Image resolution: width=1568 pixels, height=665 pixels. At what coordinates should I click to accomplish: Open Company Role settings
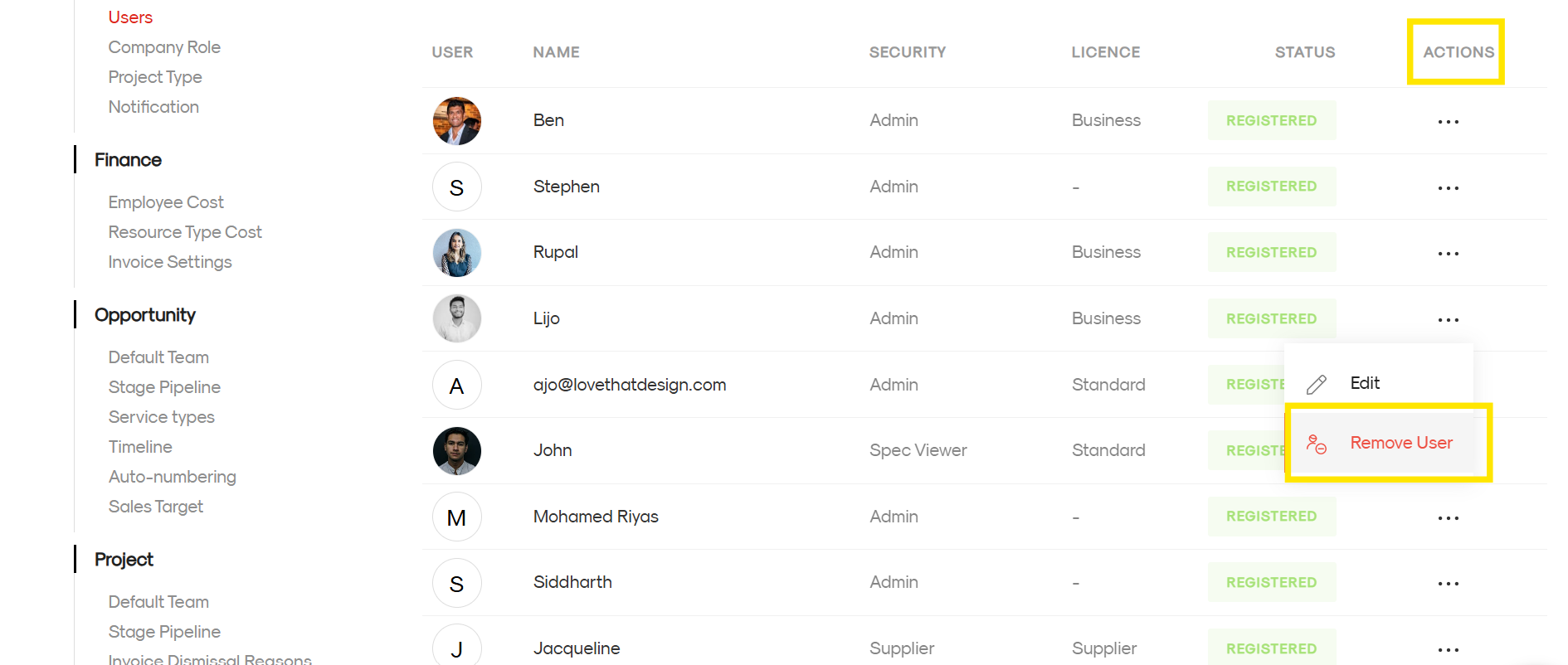pyautogui.click(x=164, y=47)
